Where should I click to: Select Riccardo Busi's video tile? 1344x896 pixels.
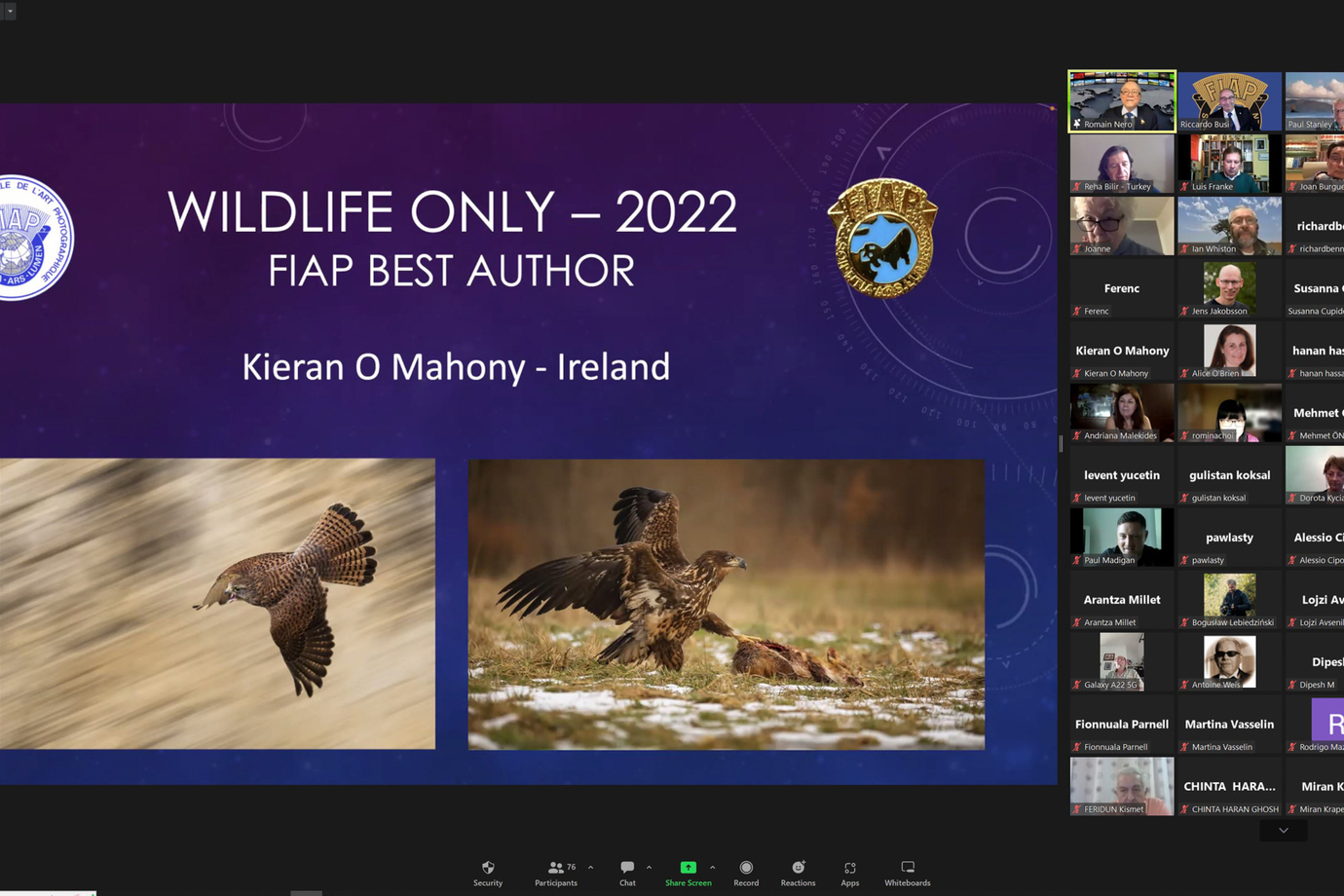(x=1229, y=99)
